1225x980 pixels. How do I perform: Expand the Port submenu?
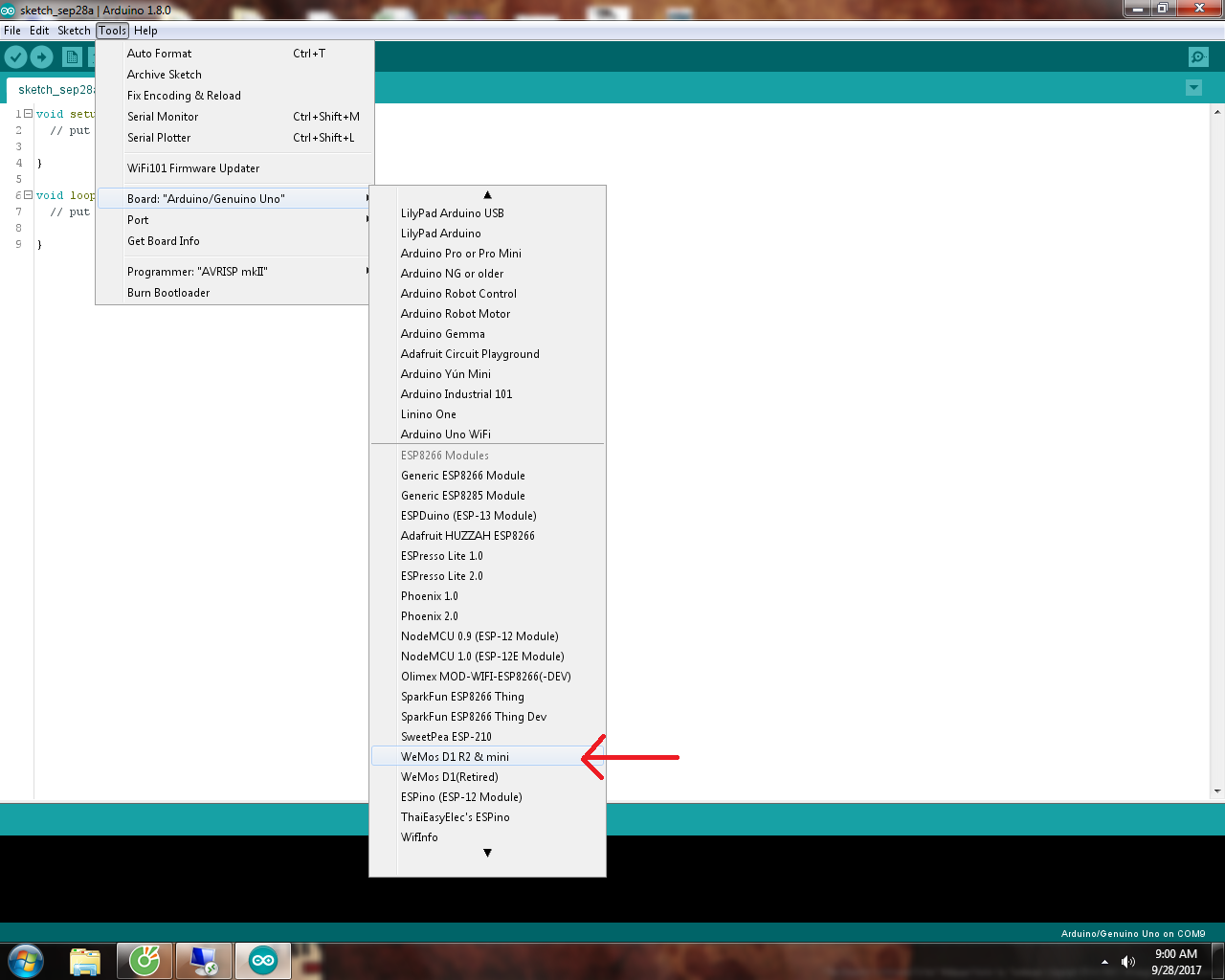pos(234,220)
